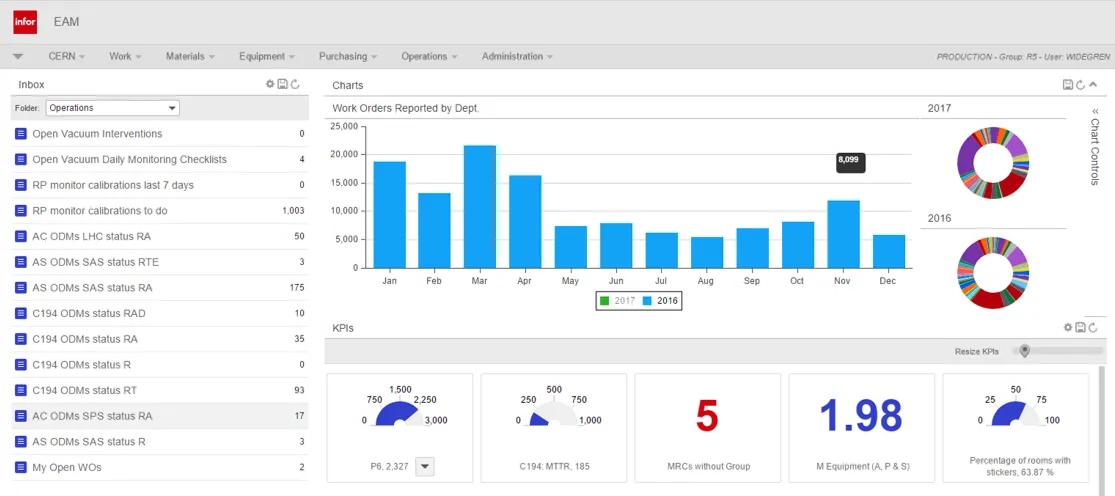Open KPIs settings gear icon
The height and width of the screenshot is (496, 1115).
pos(1067,328)
